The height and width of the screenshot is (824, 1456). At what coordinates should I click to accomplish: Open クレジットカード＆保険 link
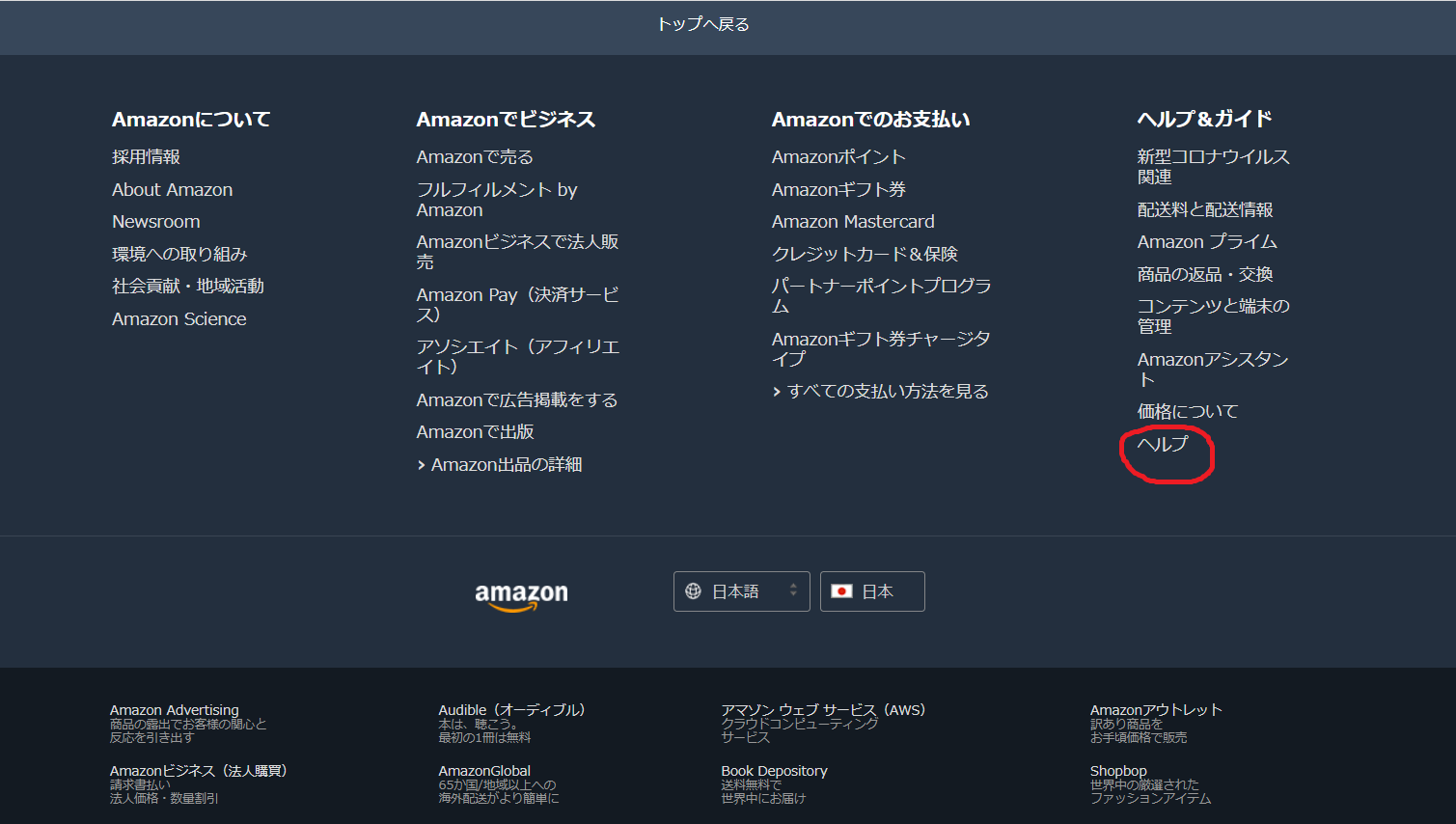click(865, 255)
